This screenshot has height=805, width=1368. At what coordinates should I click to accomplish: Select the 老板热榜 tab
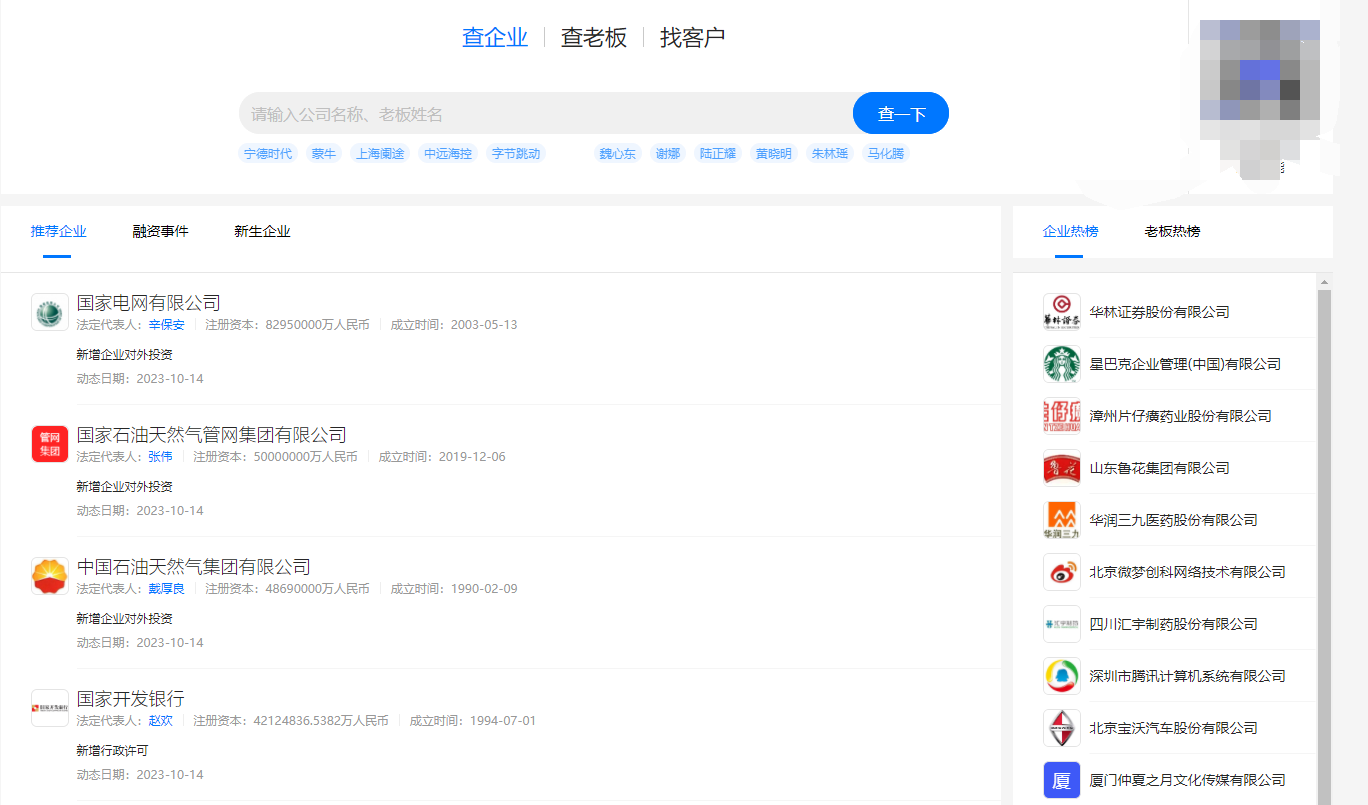pos(1173,232)
